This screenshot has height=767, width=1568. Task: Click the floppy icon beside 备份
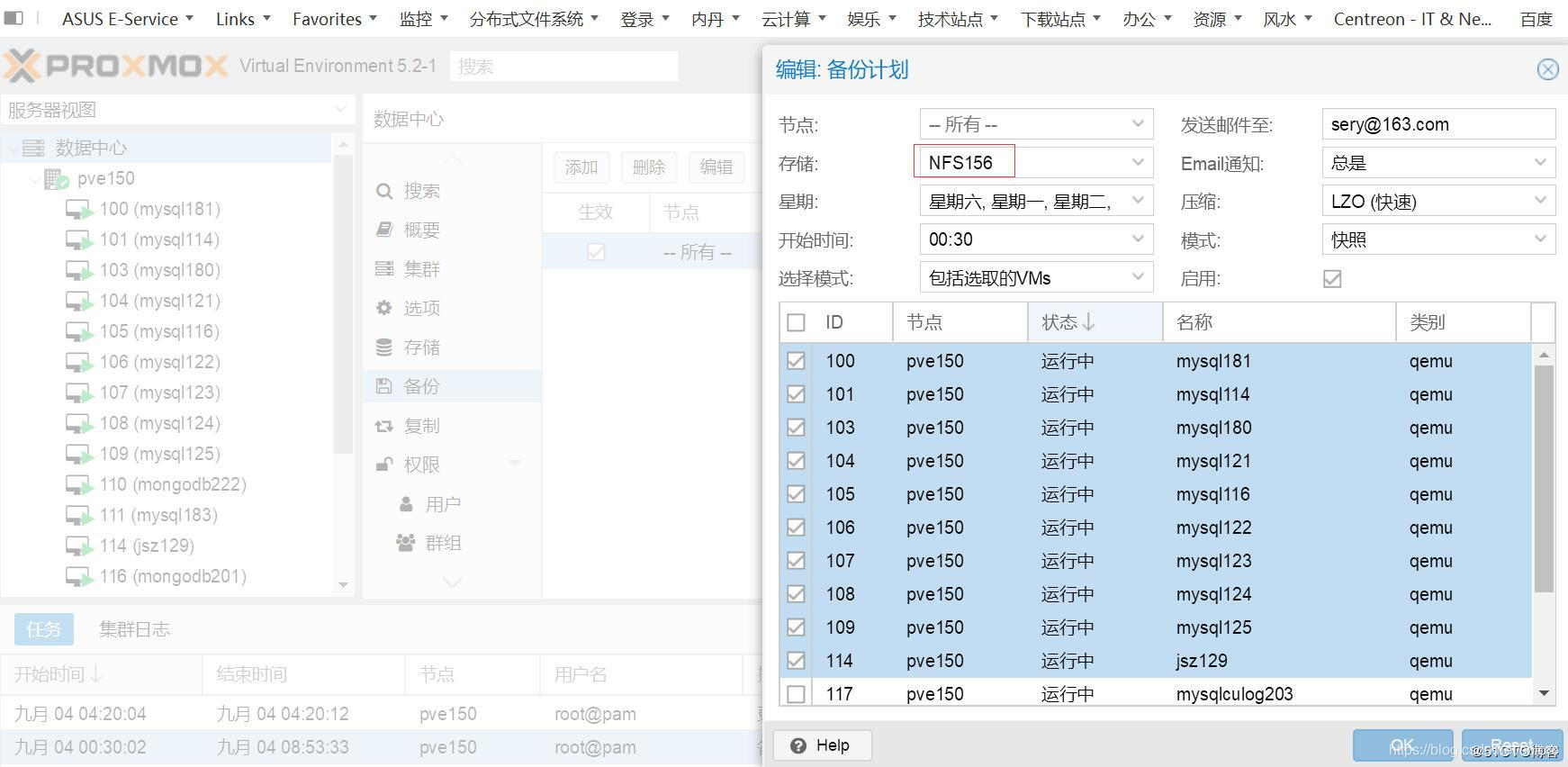tap(384, 386)
